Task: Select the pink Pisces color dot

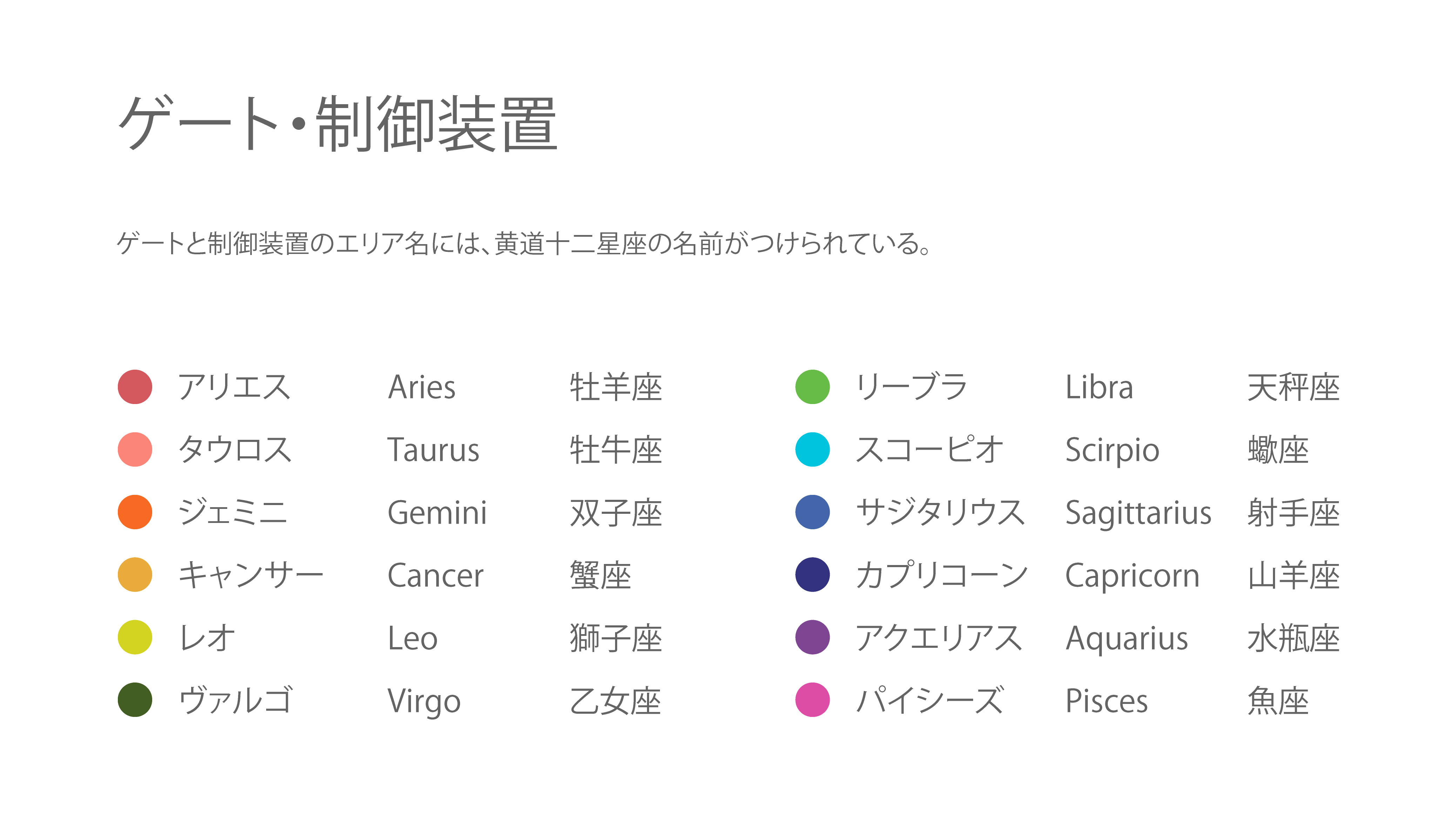Action: (813, 700)
